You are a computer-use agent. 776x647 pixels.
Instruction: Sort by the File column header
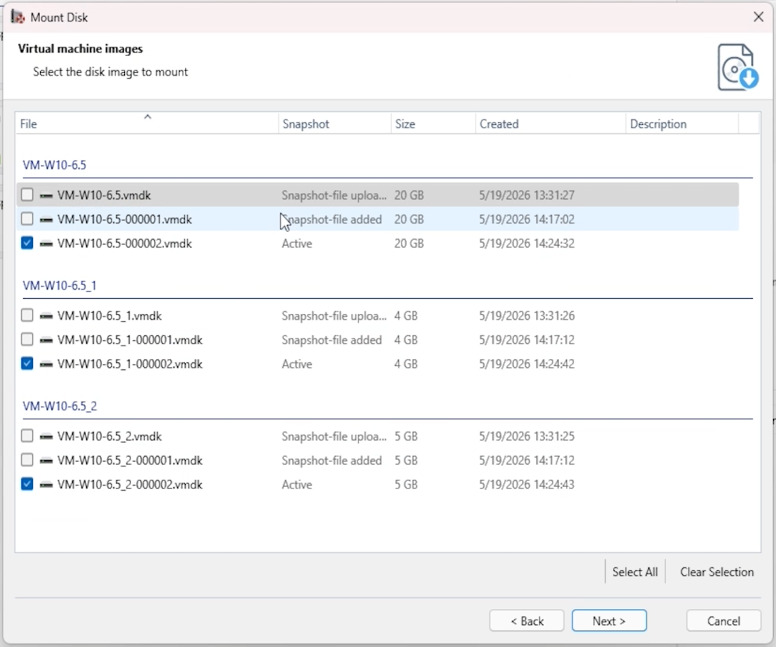point(147,123)
